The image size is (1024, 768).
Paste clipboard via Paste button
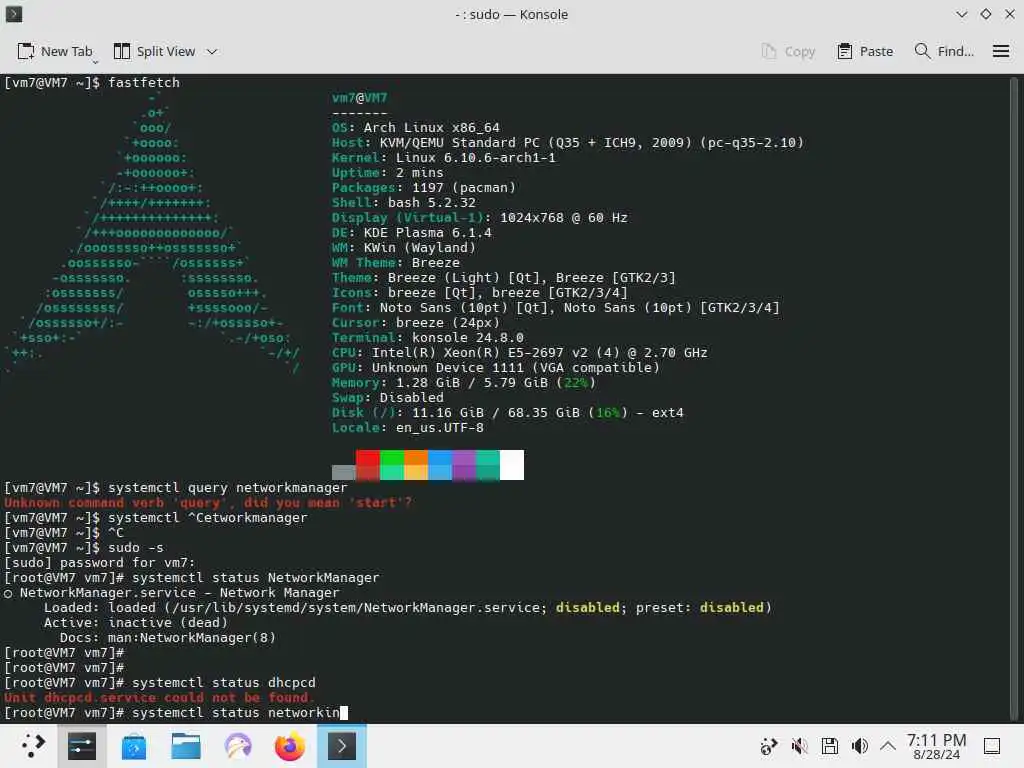pyautogui.click(x=865, y=52)
